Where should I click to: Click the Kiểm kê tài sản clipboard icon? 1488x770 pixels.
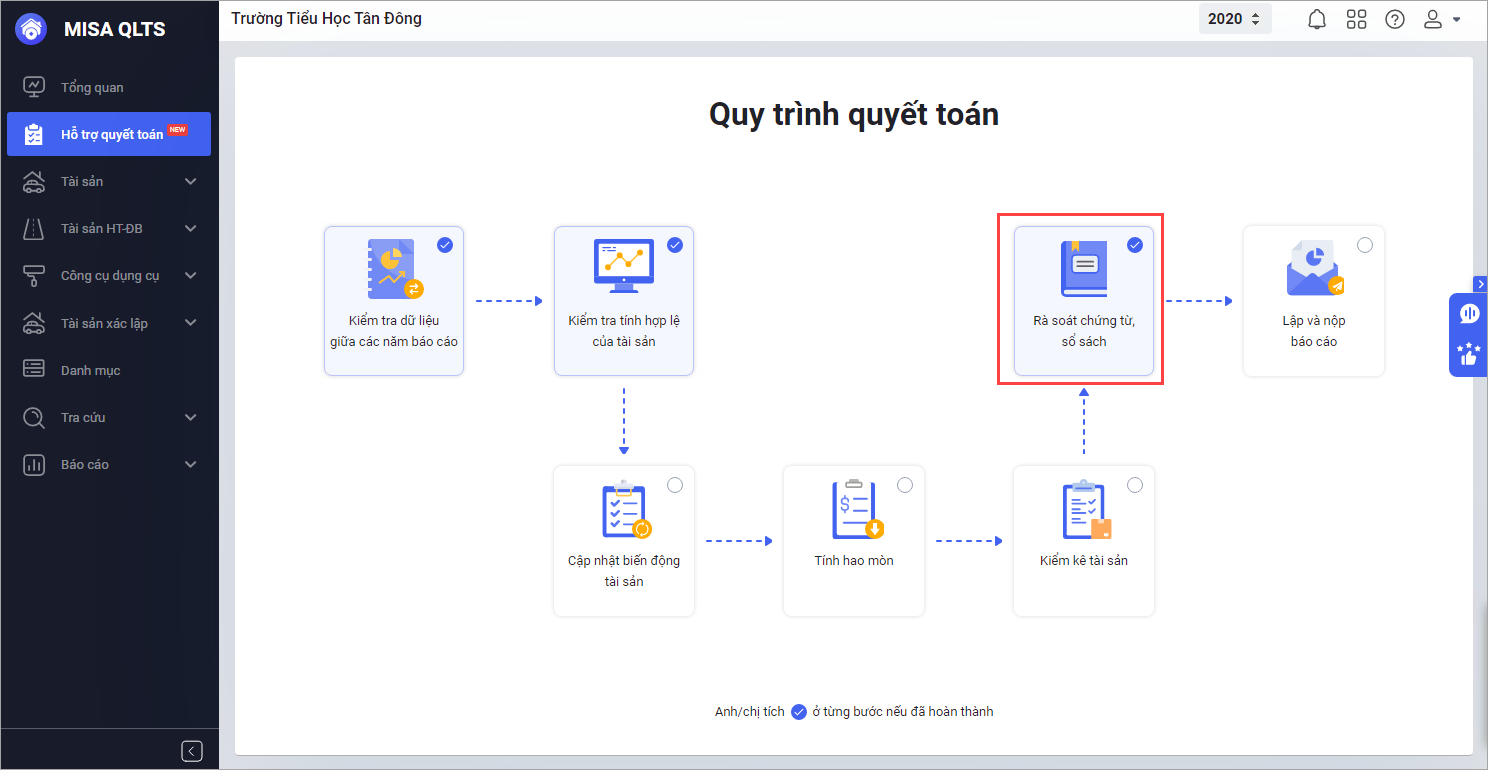pyautogui.click(x=1086, y=511)
